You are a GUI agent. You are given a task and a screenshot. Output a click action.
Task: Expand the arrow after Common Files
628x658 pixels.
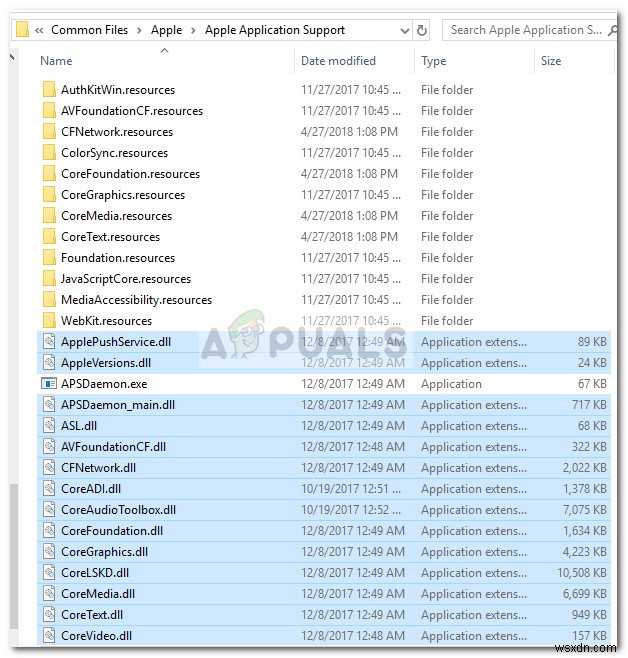point(139,30)
